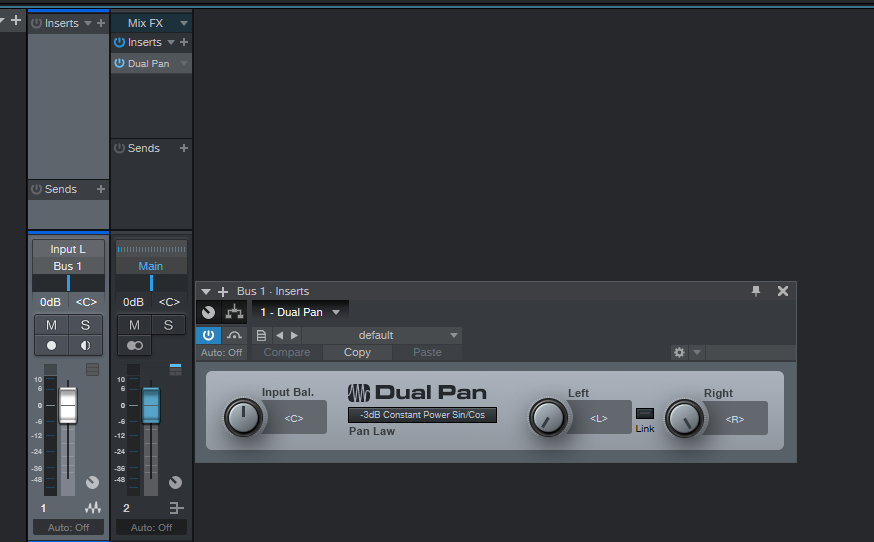
Task: Click Main channel blue fader handle
Action: tap(151, 405)
